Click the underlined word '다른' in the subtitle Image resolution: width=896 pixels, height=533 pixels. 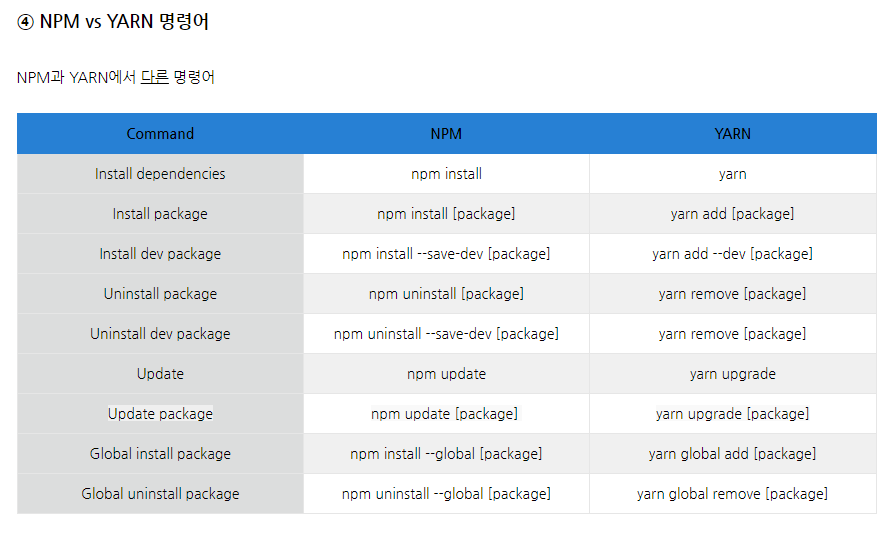coord(155,77)
